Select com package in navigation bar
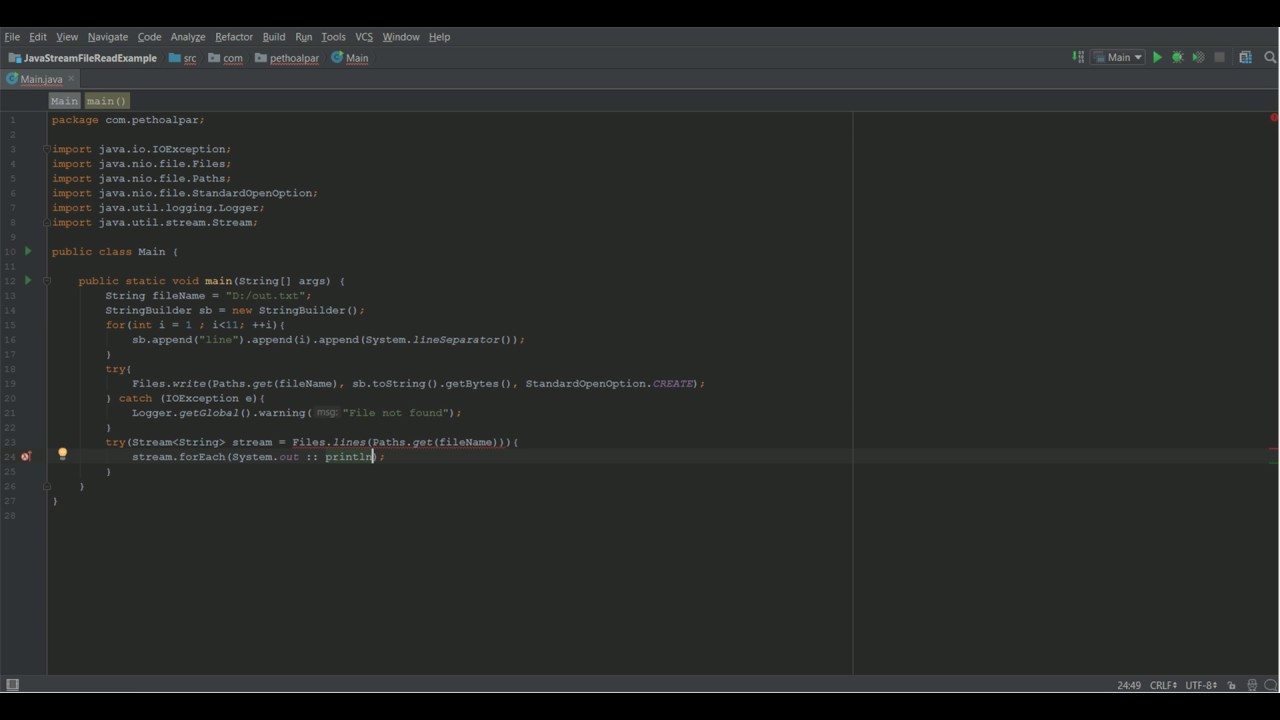 pos(226,58)
